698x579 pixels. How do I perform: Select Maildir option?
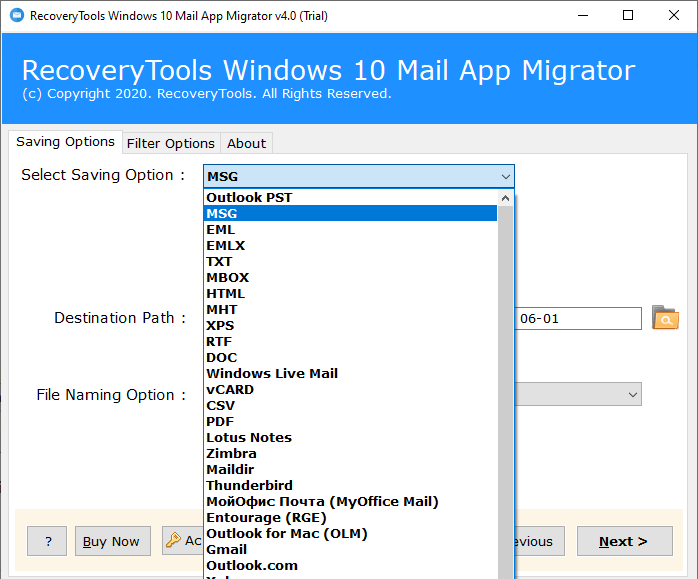pos(350,470)
